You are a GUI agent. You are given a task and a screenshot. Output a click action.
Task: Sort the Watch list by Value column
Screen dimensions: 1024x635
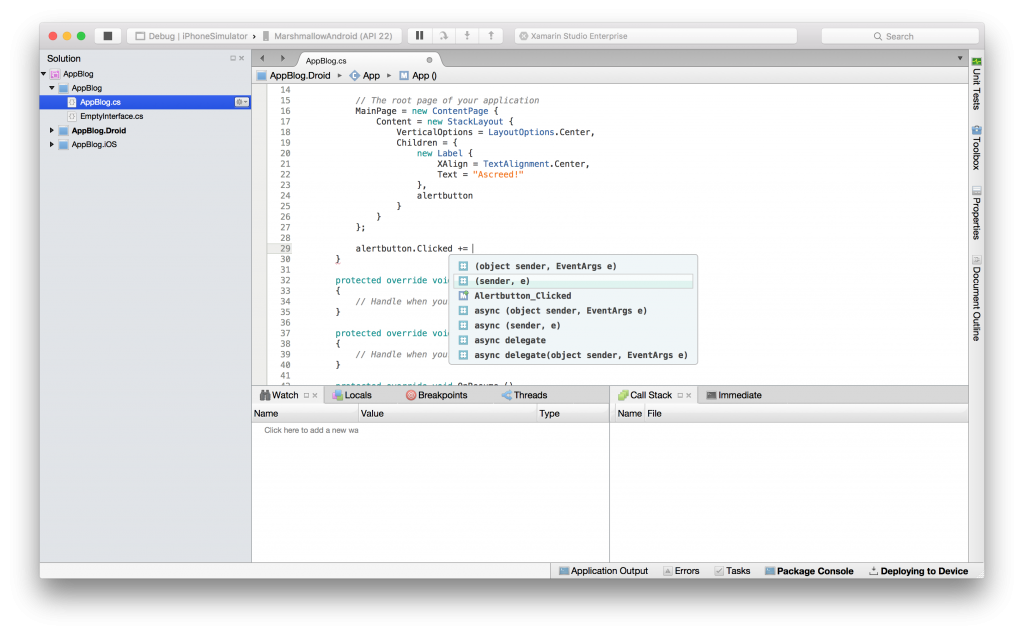click(x=447, y=414)
